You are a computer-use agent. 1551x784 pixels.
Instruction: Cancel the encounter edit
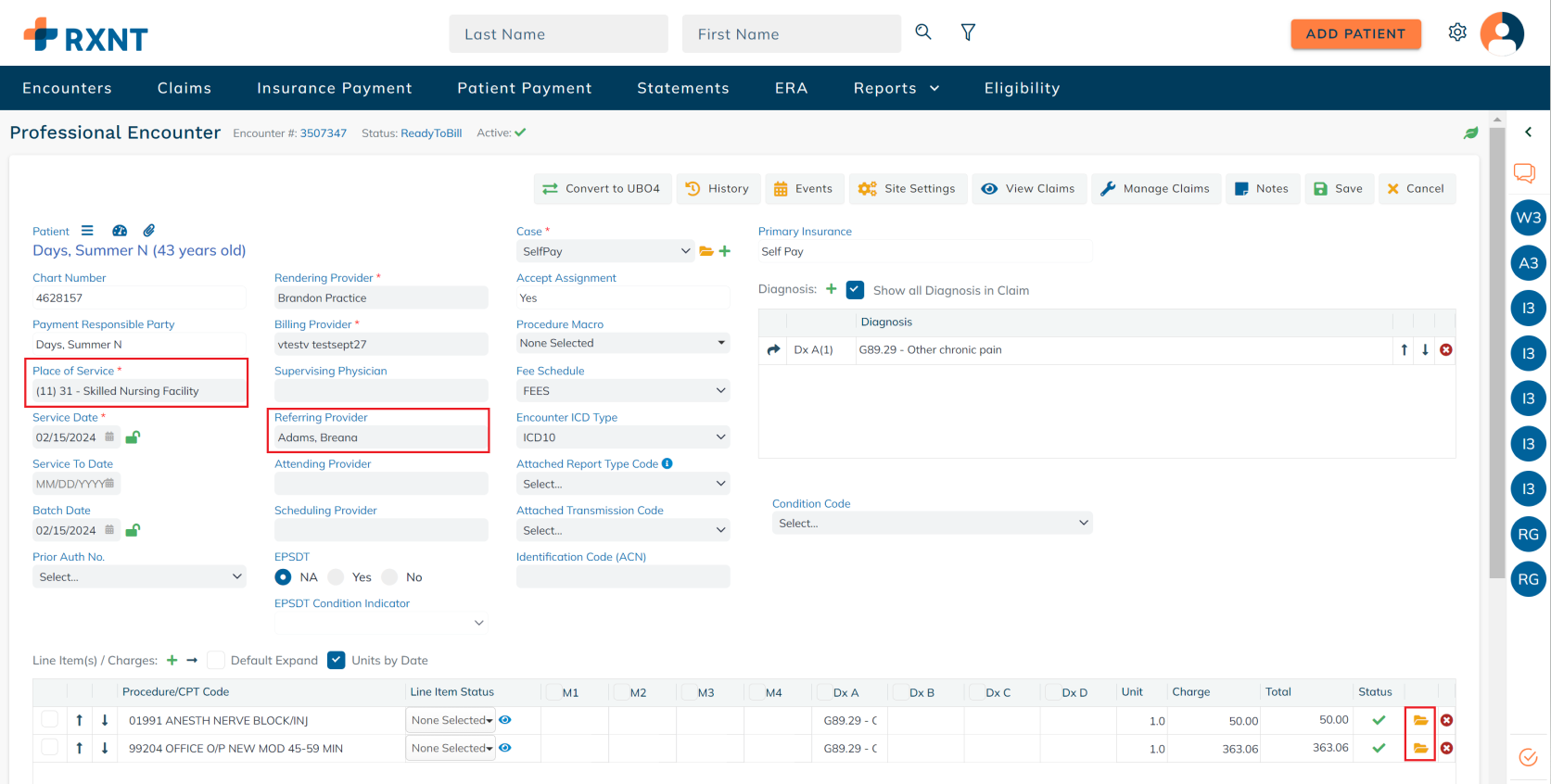click(x=1417, y=188)
